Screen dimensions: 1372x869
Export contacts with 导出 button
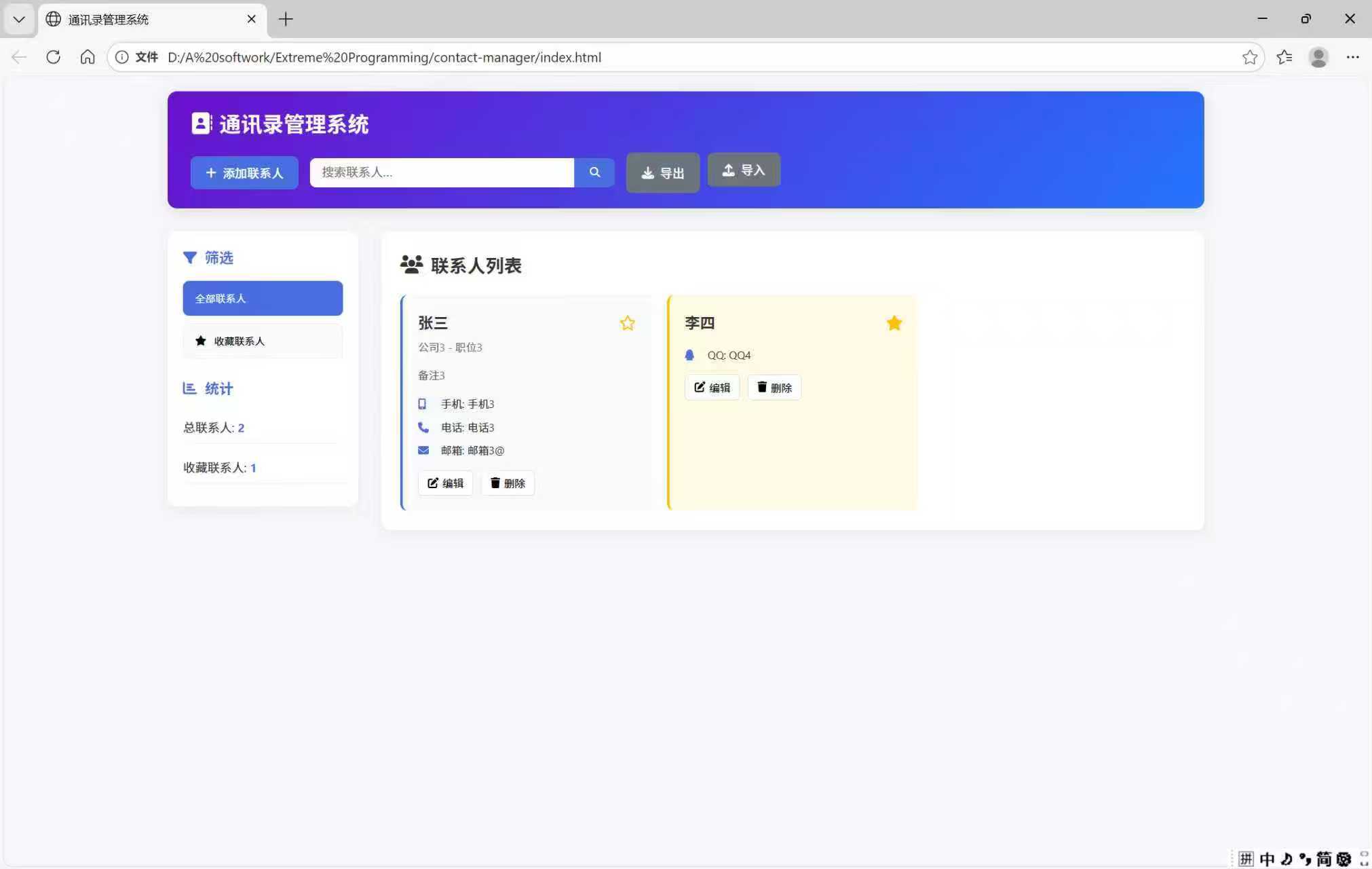pos(663,173)
